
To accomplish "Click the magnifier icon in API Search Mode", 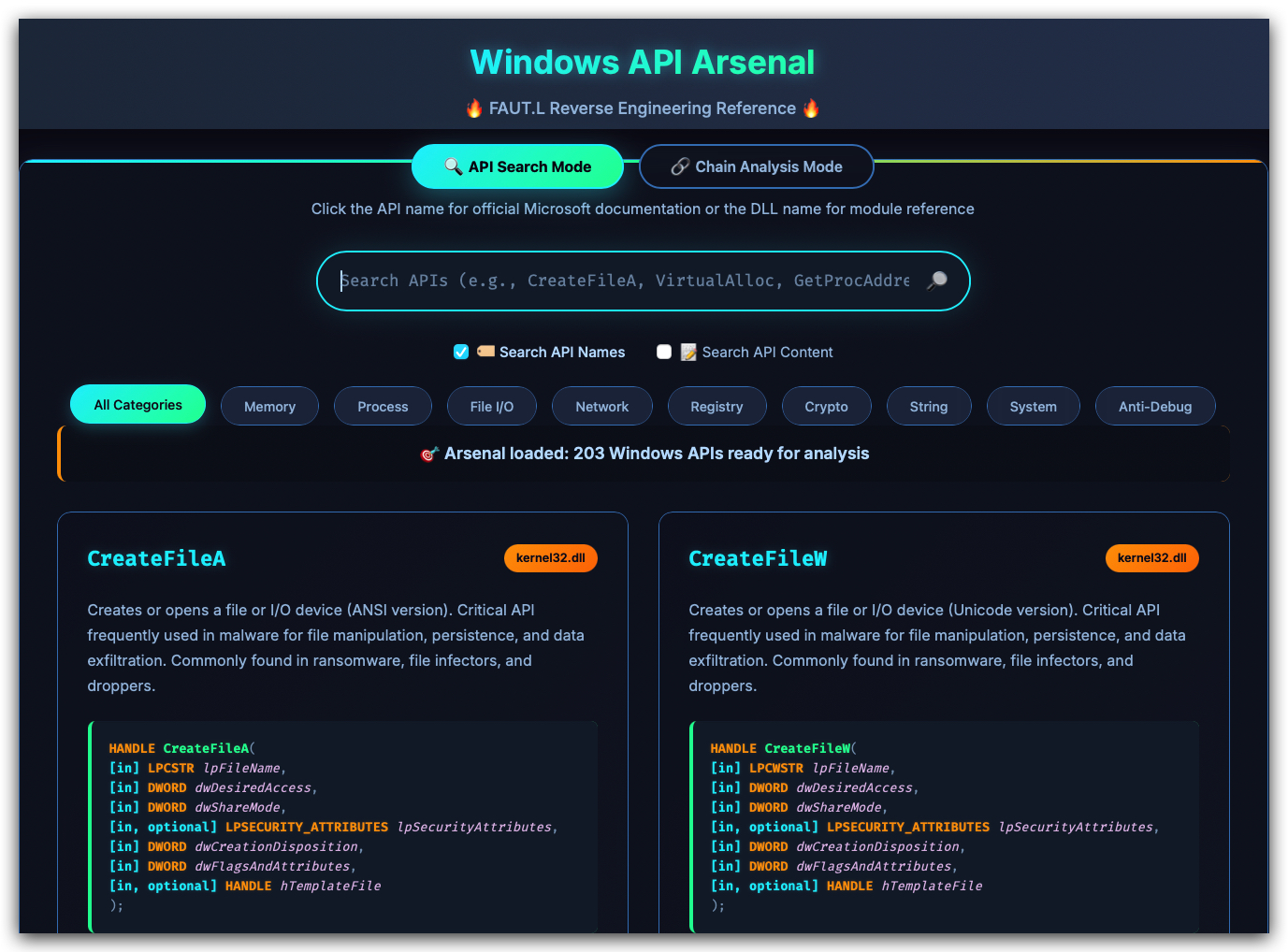I will (454, 166).
